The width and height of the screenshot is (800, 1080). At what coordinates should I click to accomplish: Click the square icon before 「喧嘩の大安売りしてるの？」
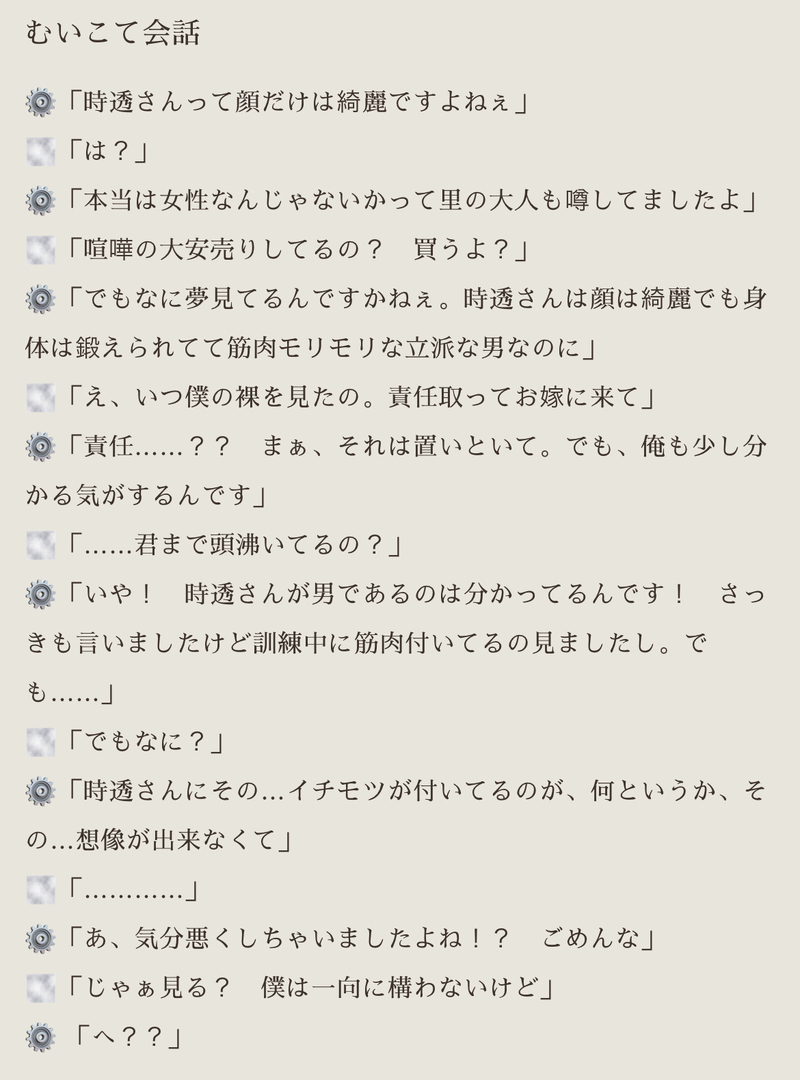point(40,250)
